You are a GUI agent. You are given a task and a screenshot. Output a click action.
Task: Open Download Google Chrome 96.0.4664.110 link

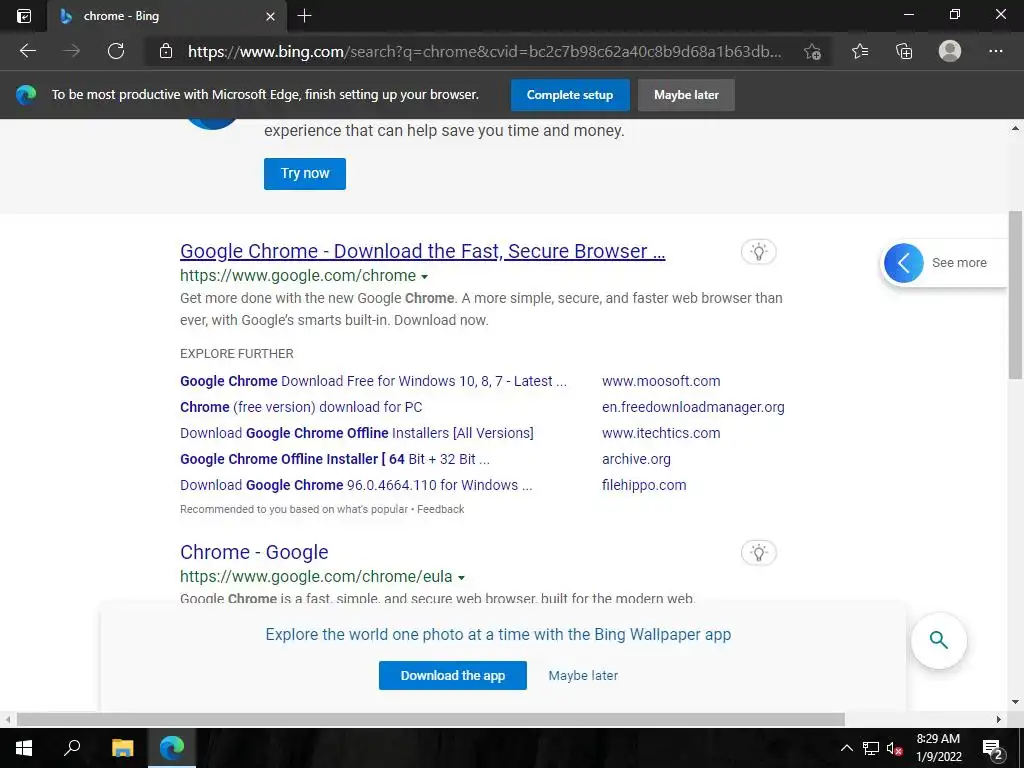(356, 485)
